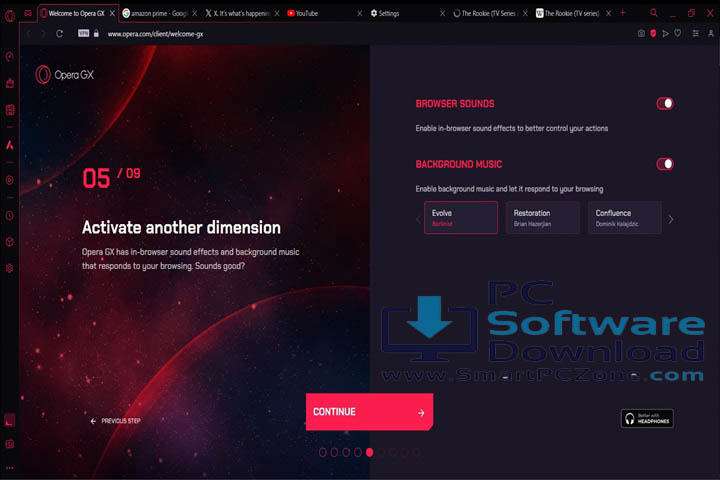Click the send/flow arrow icon in toolbar
This screenshot has width=720, height=480.
[x=665, y=34]
